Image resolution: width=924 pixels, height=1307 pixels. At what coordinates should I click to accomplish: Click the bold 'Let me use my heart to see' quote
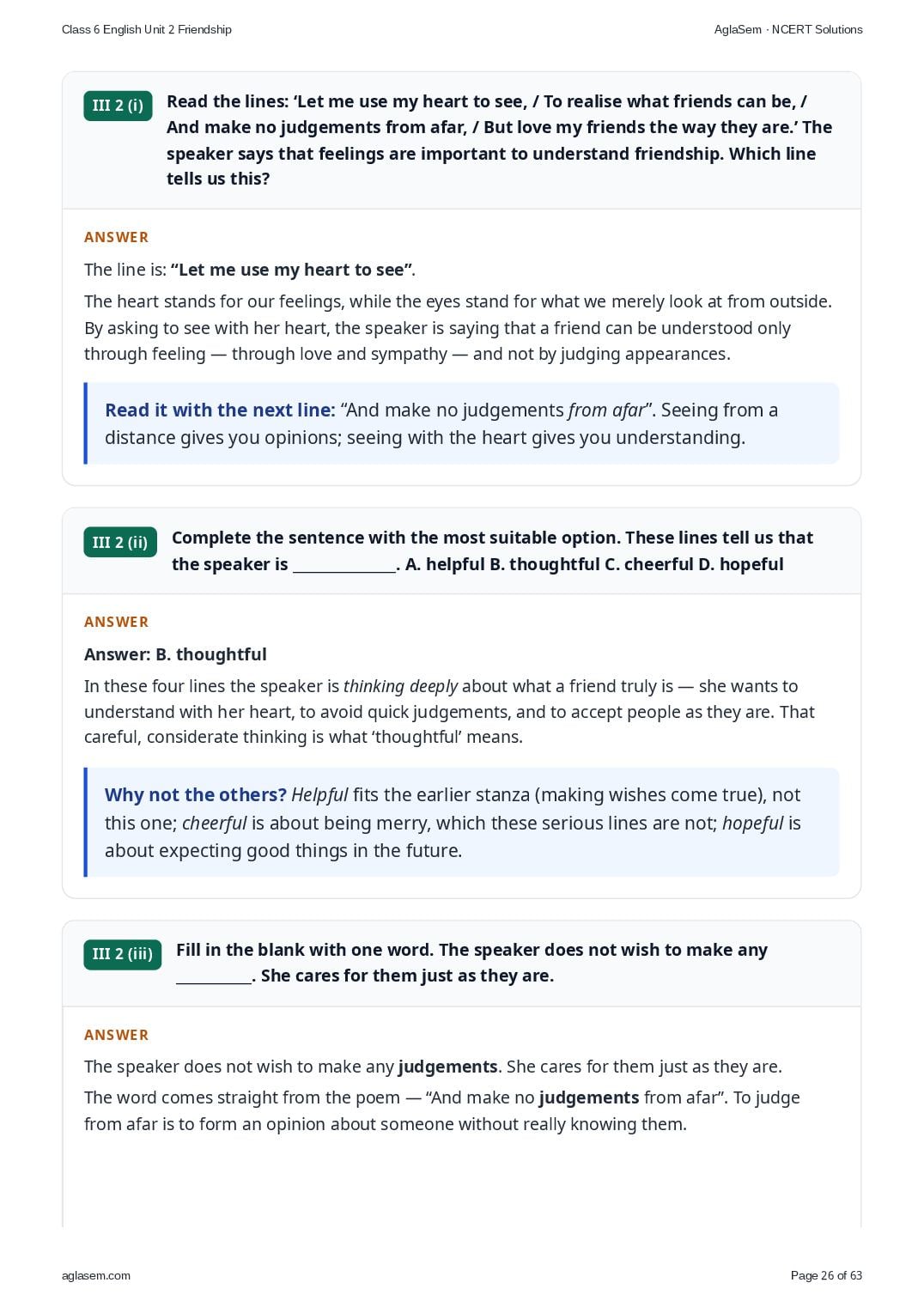pyautogui.click(x=292, y=270)
